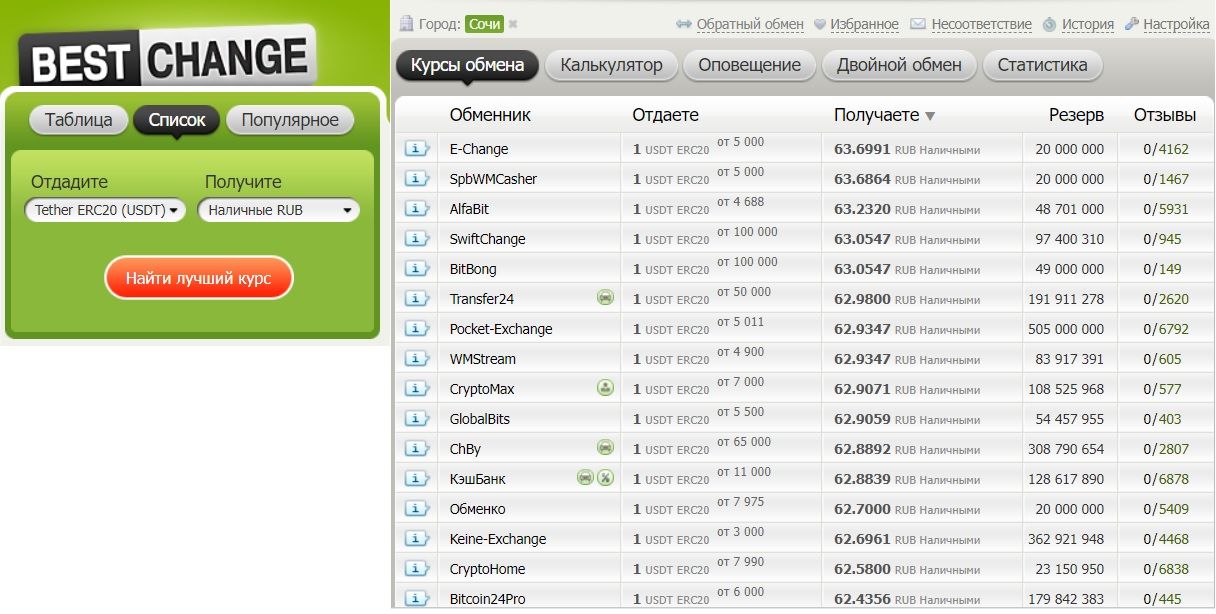Select the Двойной обмен tab
Screen dimensions: 1216x614
[x=899, y=66]
